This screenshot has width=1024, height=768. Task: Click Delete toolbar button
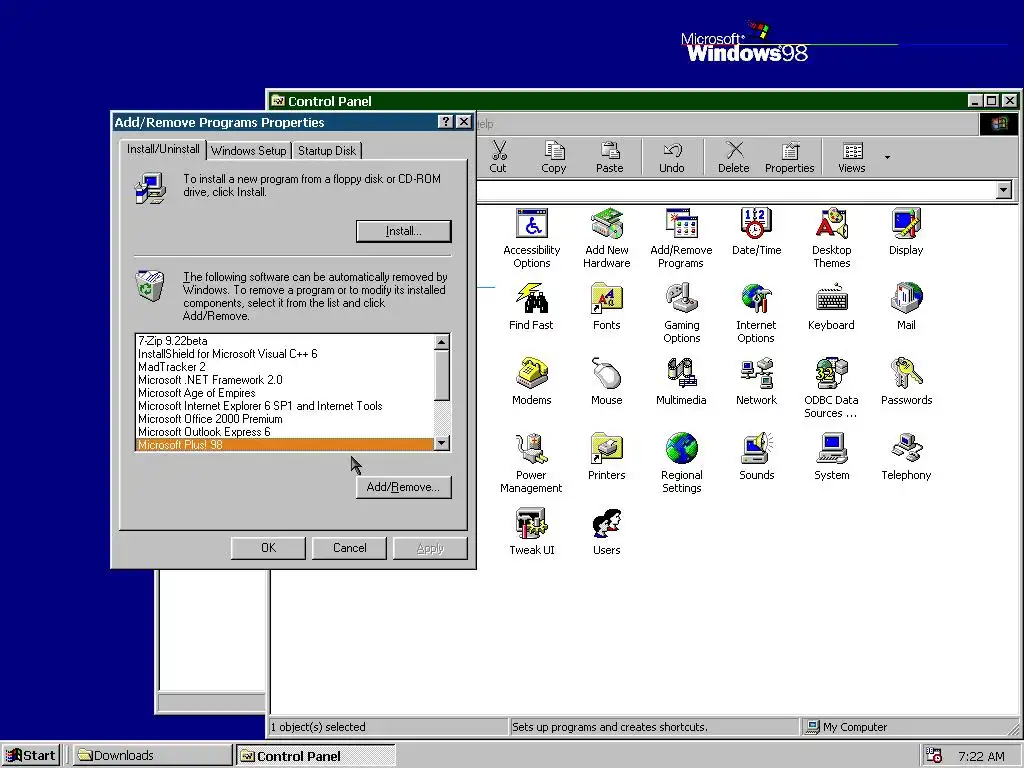tap(733, 157)
